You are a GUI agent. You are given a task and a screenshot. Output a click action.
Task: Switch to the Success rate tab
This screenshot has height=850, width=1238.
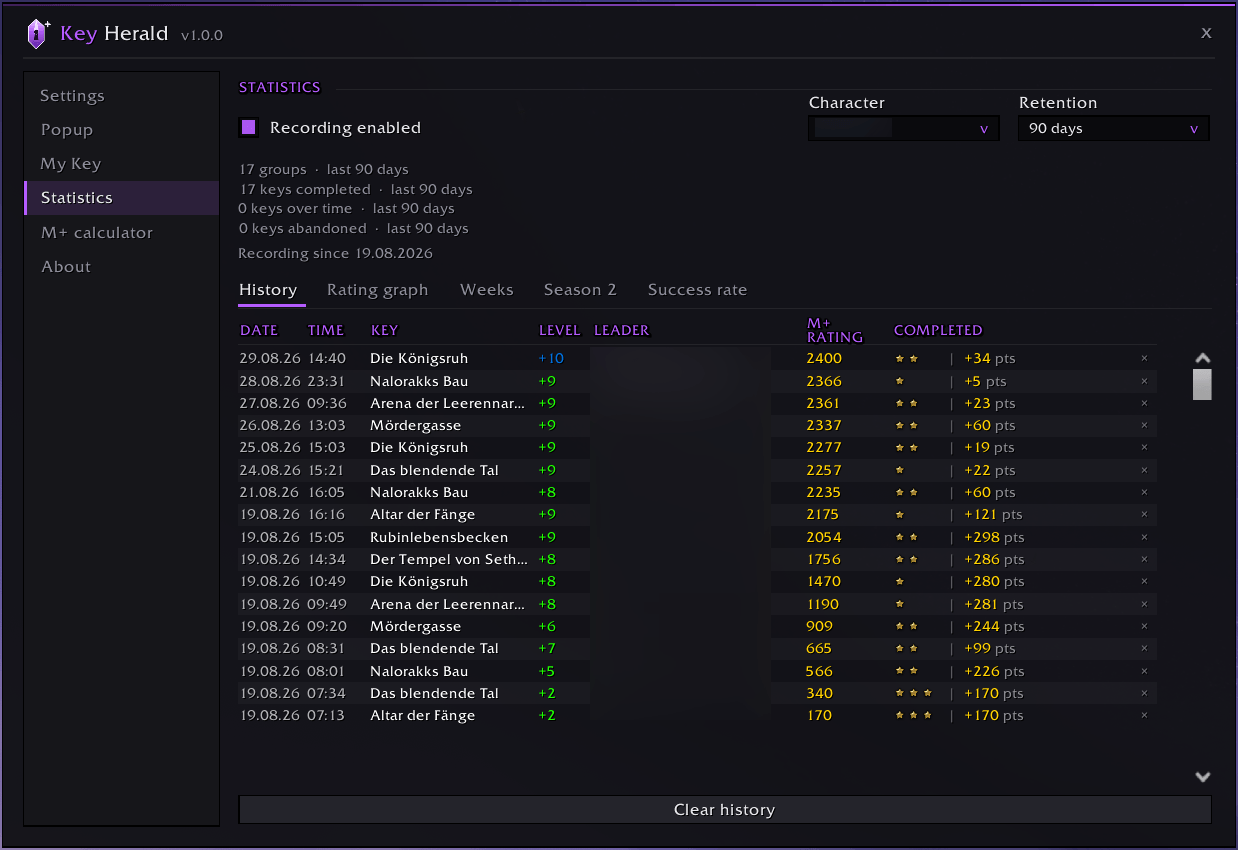pyautogui.click(x=697, y=290)
